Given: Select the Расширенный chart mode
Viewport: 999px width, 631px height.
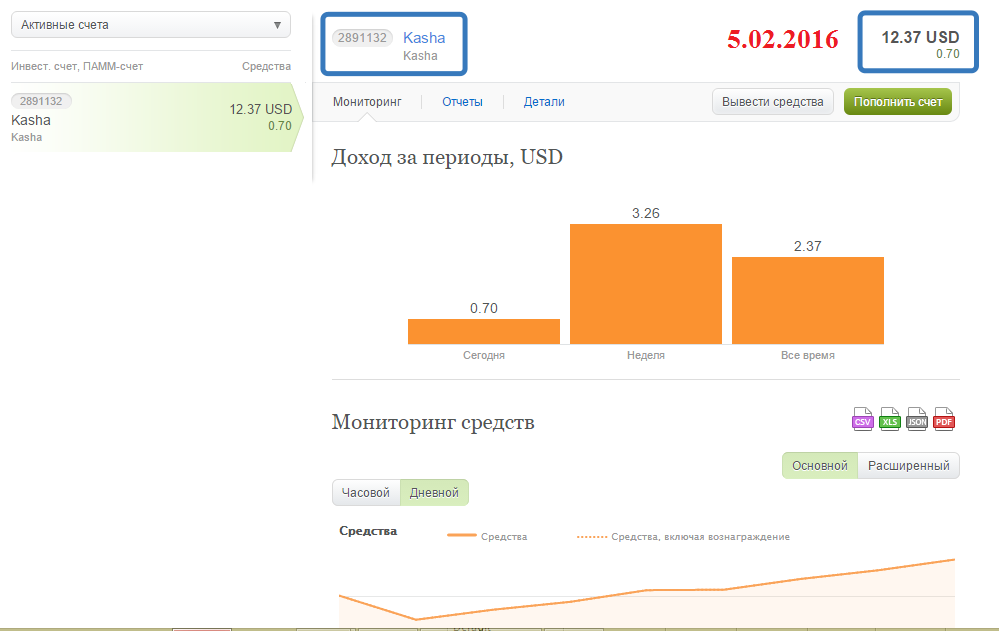Looking at the screenshot, I should coord(909,465).
